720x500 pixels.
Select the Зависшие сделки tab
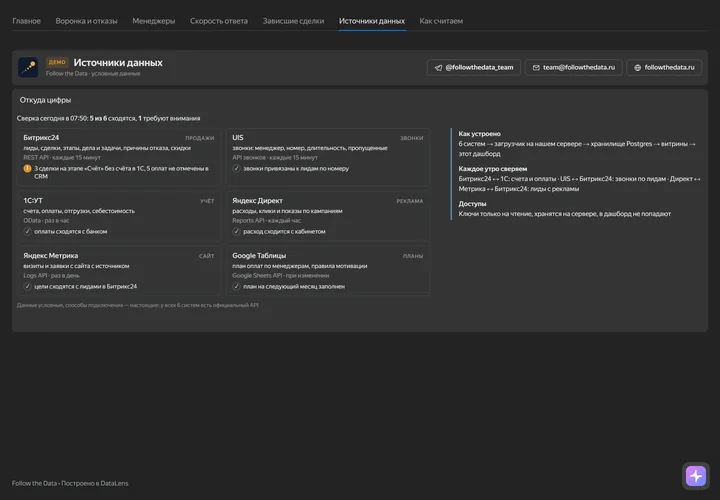click(x=293, y=21)
